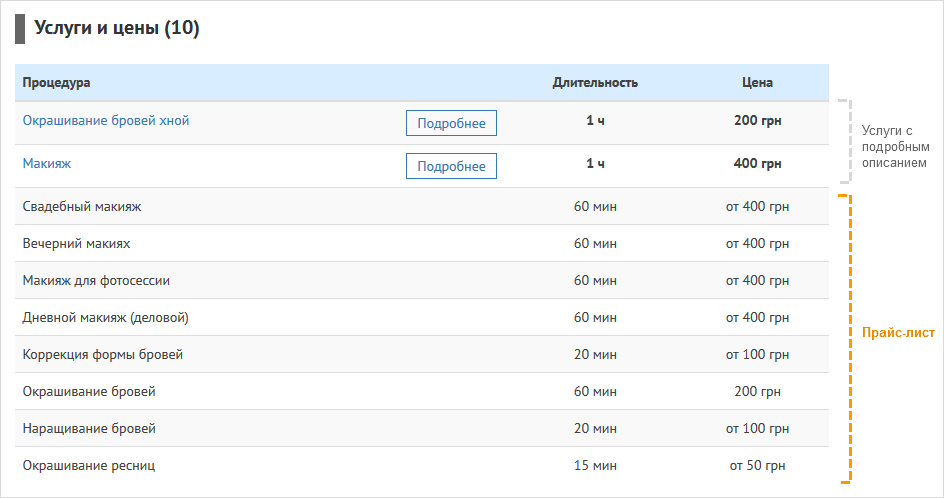Image resolution: width=944 pixels, height=498 pixels.
Task: Click '200 грн' price for plain Окрашивание бровей
Action: click(x=757, y=391)
